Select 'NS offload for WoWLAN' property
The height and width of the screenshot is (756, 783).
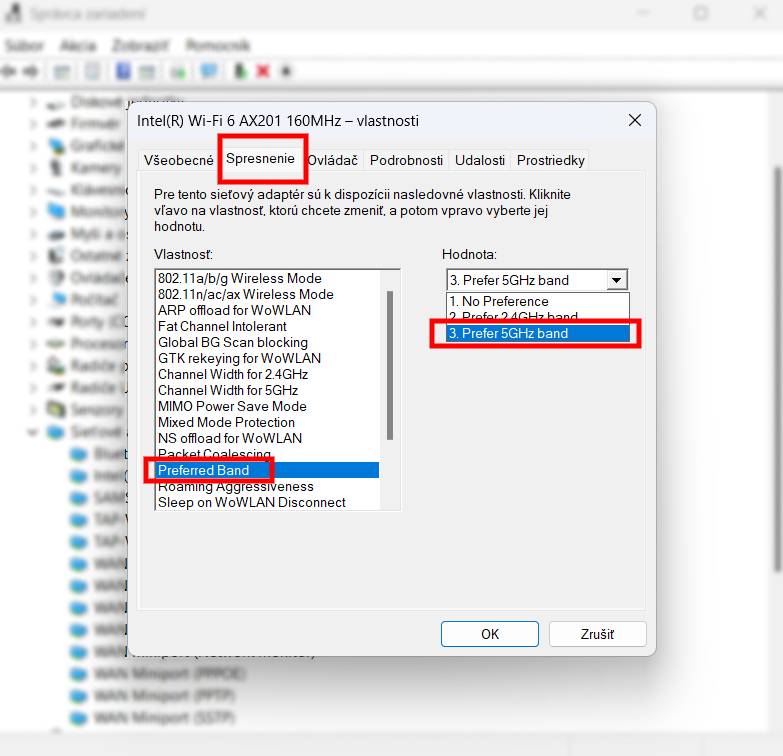(268, 438)
